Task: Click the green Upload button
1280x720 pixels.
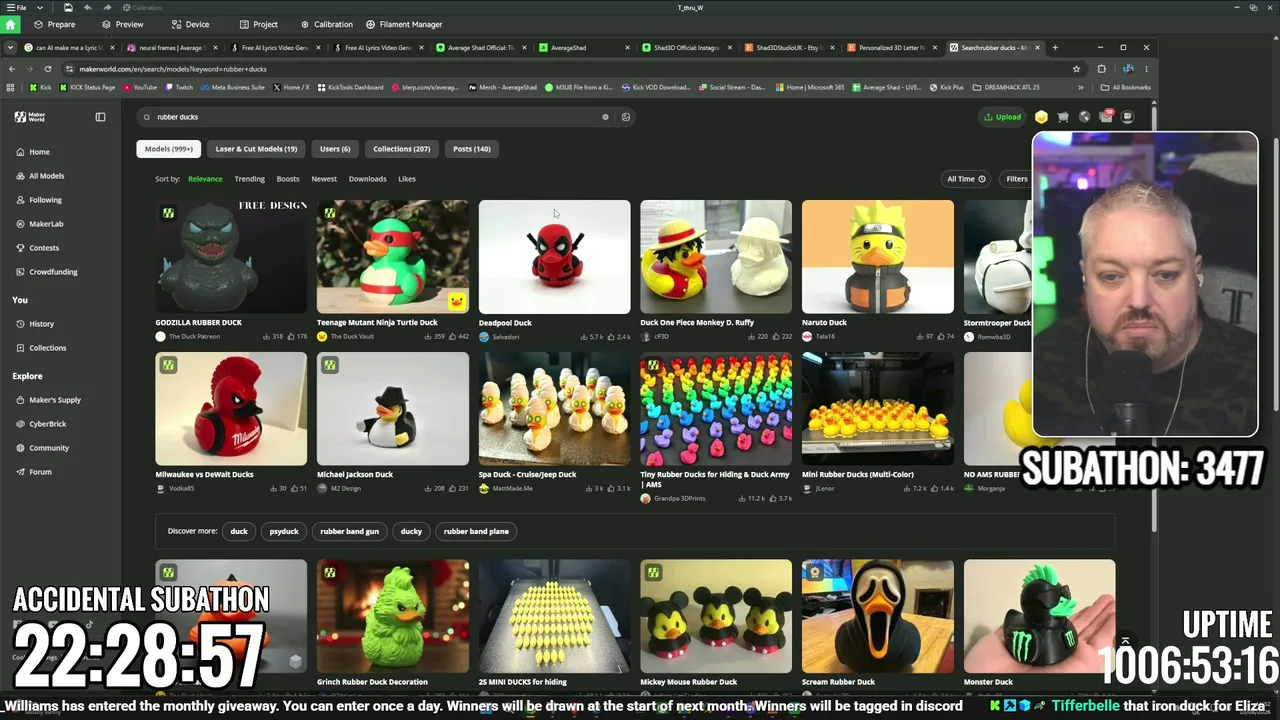Action: coord(1003,117)
